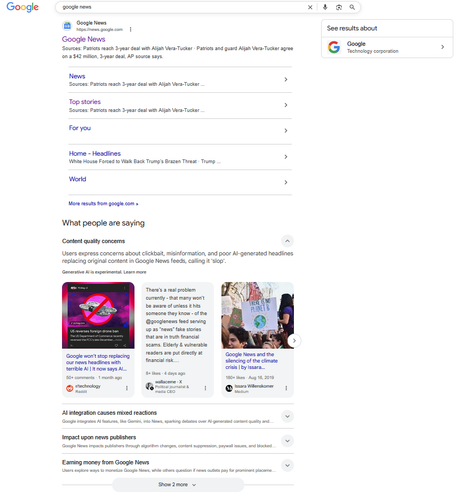Open Google Technology corporation chevron
Screen dimensions: 462x499
pos(442,47)
